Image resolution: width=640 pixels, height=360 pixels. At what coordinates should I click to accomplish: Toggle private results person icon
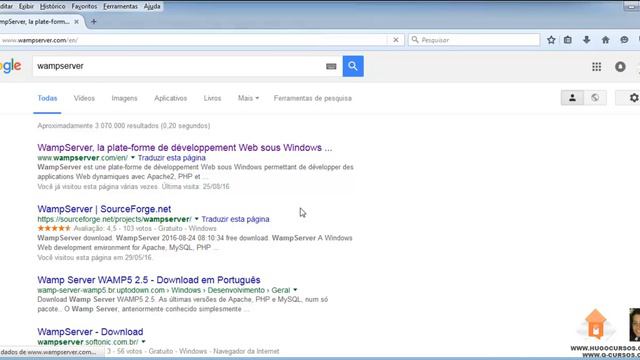pos(572,98)
